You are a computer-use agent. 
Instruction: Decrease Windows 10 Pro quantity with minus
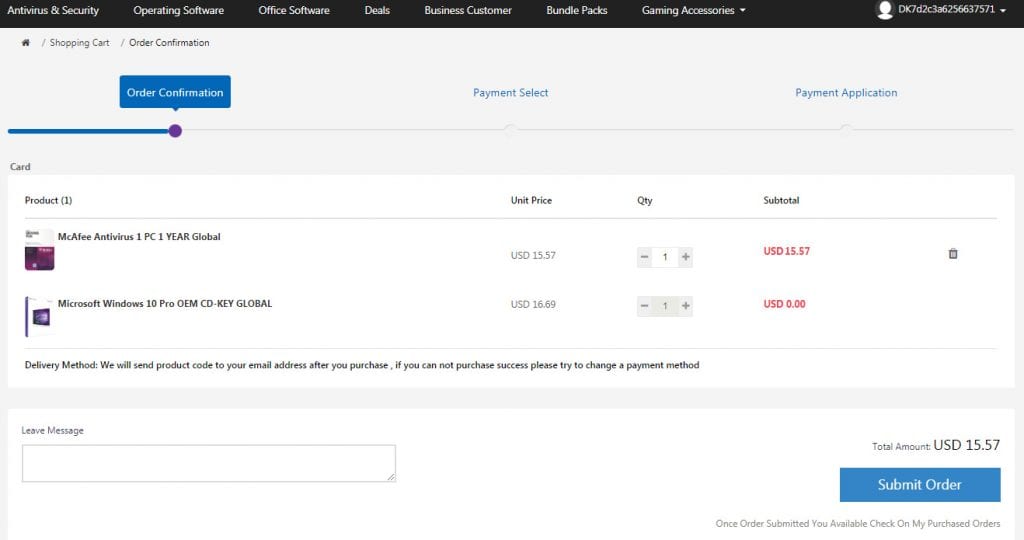click(645, 305)
